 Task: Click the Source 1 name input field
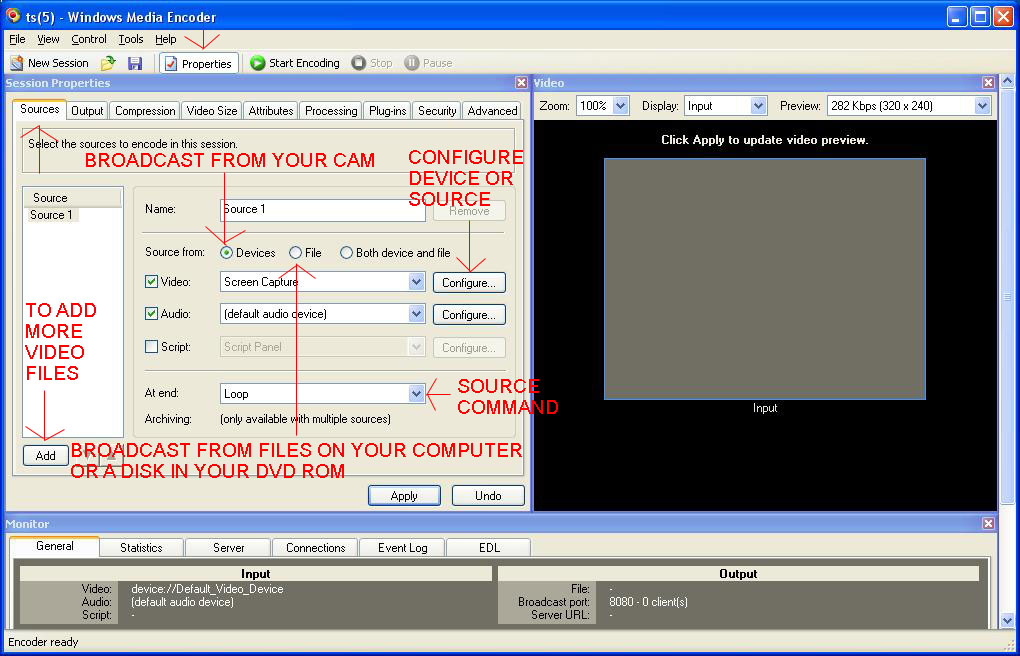pyautogui.click(x=323, y=210)
